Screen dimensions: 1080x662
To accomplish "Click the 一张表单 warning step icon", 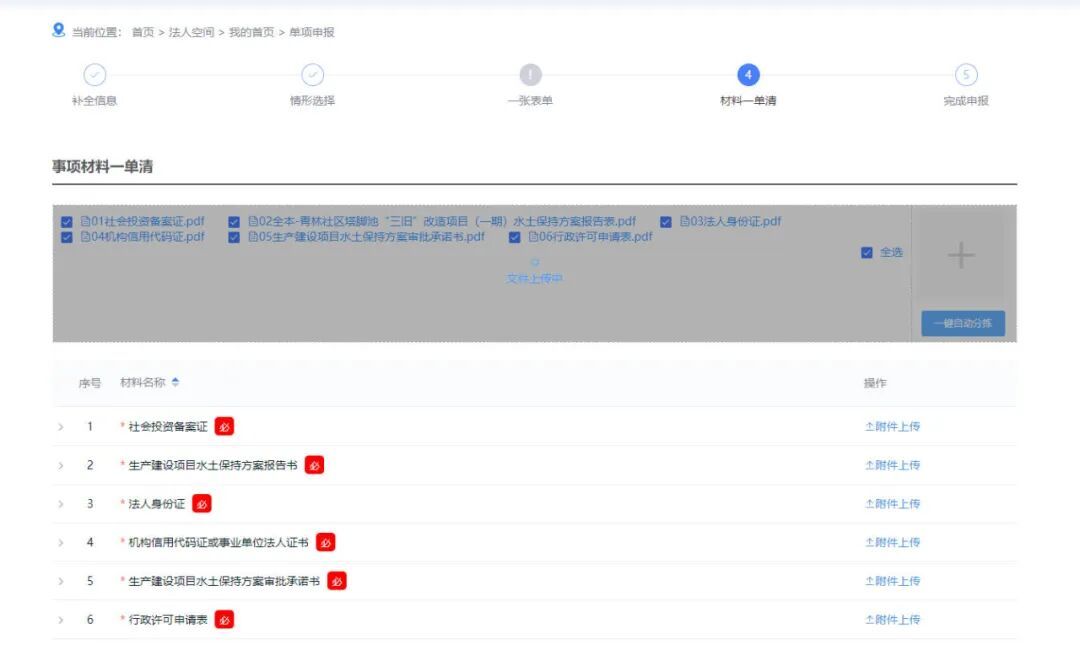I will 530,75.
